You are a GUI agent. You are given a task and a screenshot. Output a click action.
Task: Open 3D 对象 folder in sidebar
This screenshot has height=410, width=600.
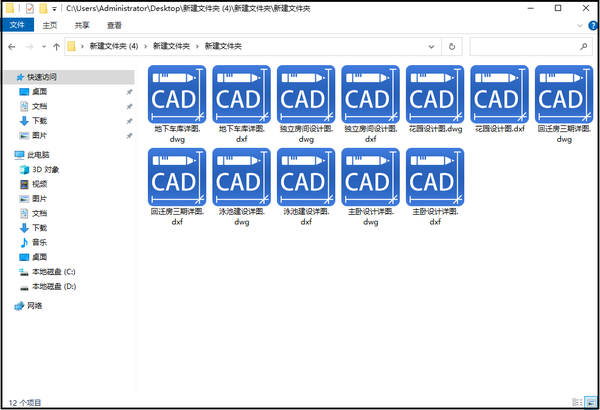point(46,169)
